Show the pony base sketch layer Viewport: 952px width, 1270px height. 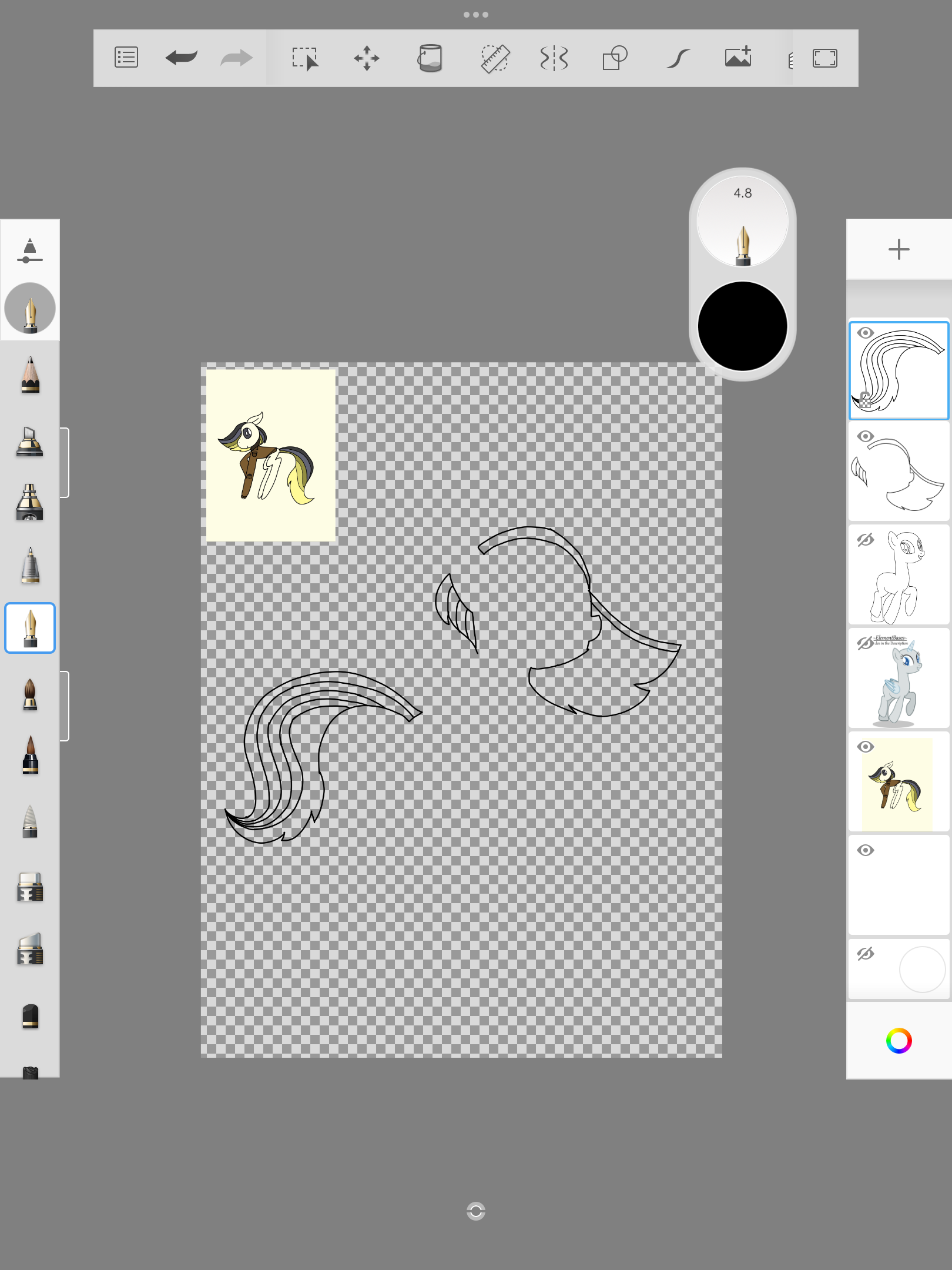[866, 540]
